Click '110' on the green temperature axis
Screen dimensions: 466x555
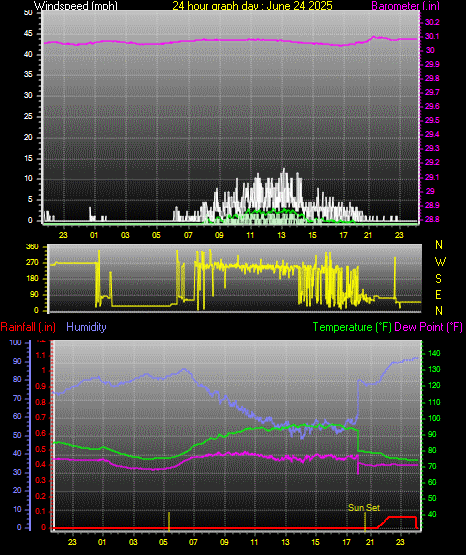tap(434, 402)
